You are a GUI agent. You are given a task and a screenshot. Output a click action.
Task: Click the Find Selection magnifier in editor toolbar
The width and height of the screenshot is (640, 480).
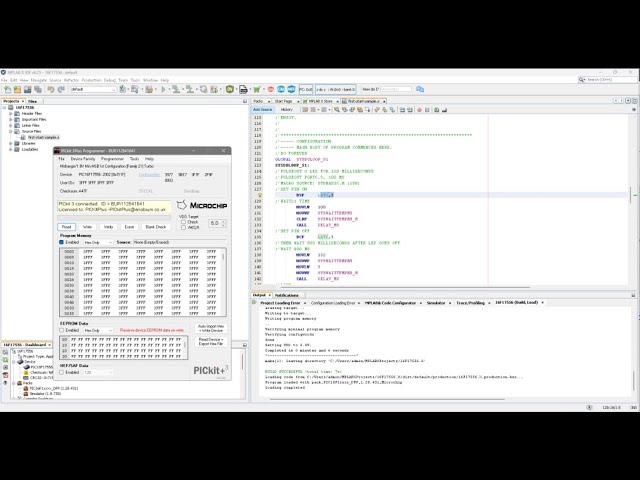tap(337, 110)
